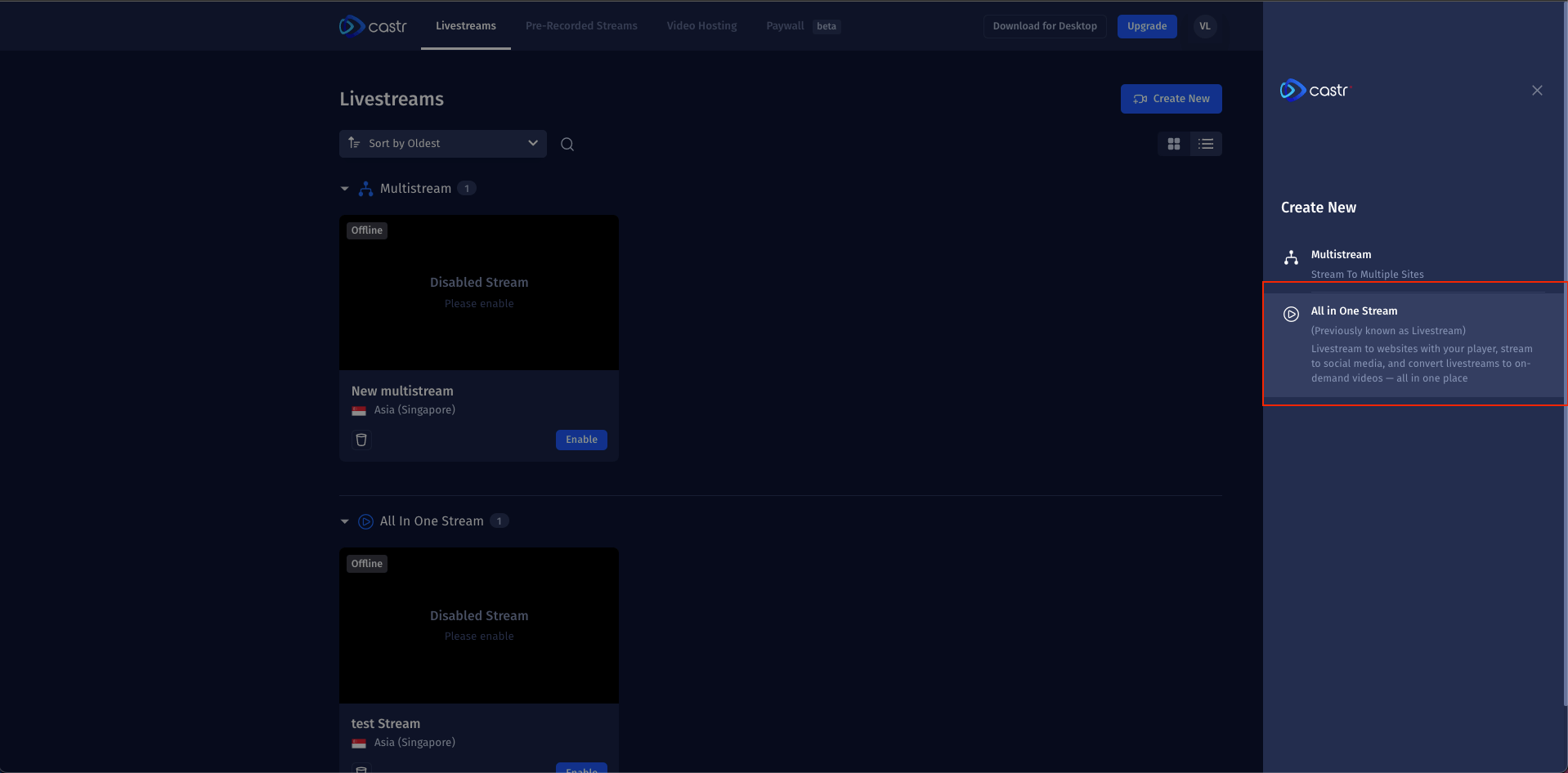Click the Offline badge on test Stream
Viewport: 1568px width, 773px height.
[367, 564]
